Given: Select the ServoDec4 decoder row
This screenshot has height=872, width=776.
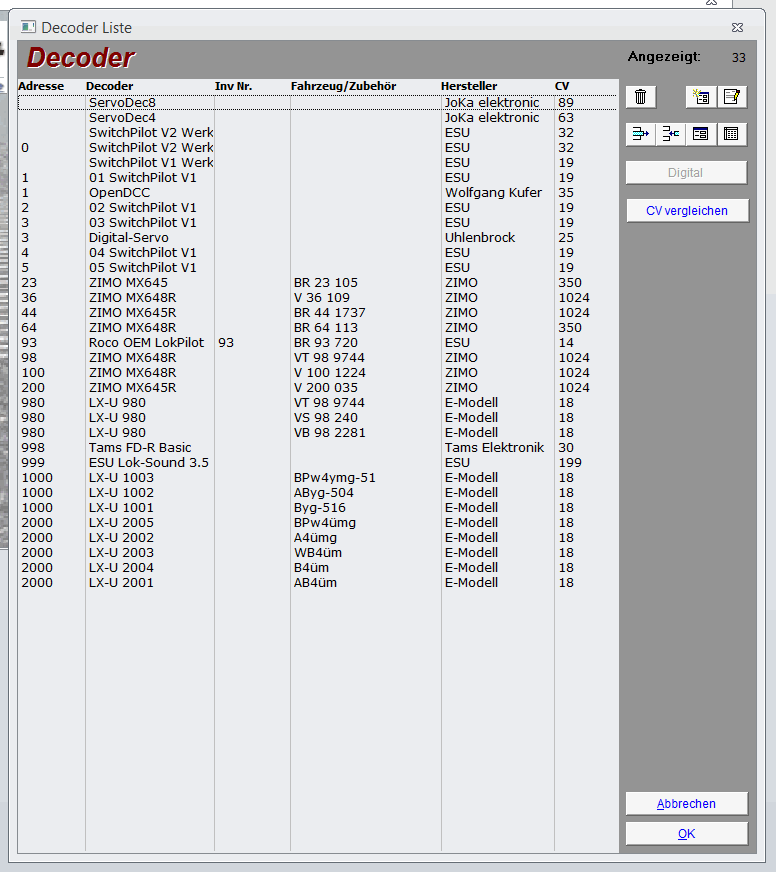Looking at the screenshot, I should [x=318, y=118].
